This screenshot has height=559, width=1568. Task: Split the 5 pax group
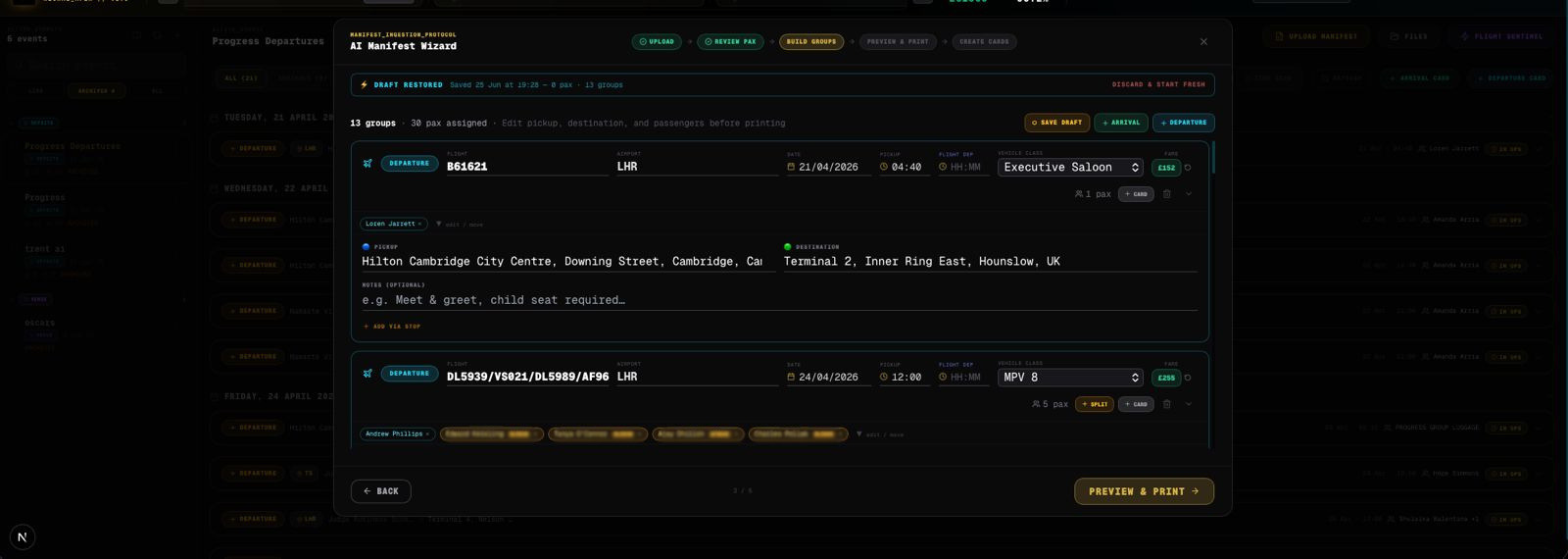click(1095, 404)
